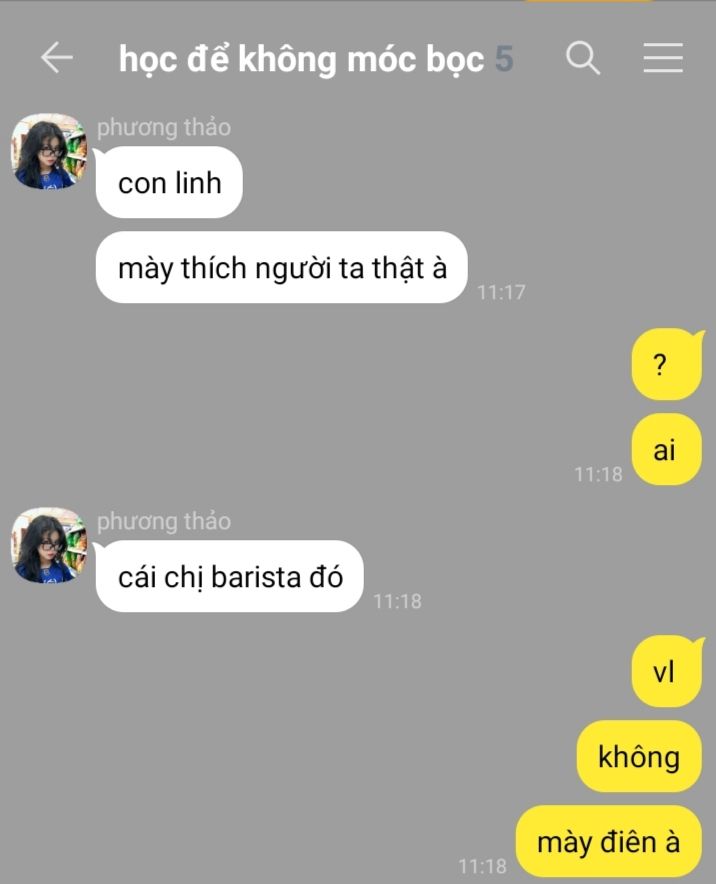Tap the first 'phương thảo' sender name

[163, 127]
